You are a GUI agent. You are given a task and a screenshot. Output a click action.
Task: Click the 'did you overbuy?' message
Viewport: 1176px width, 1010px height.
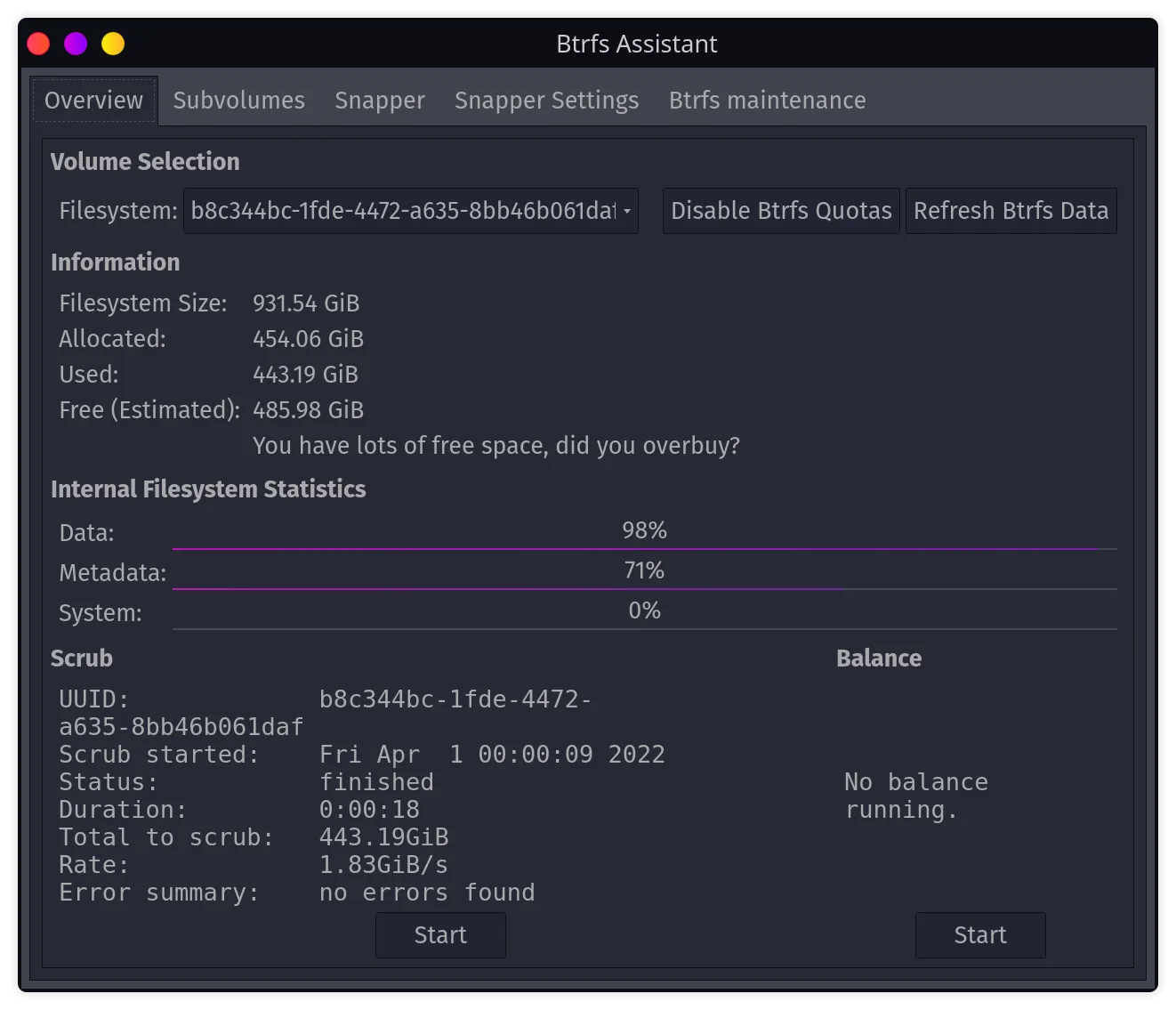pos(496,446)
